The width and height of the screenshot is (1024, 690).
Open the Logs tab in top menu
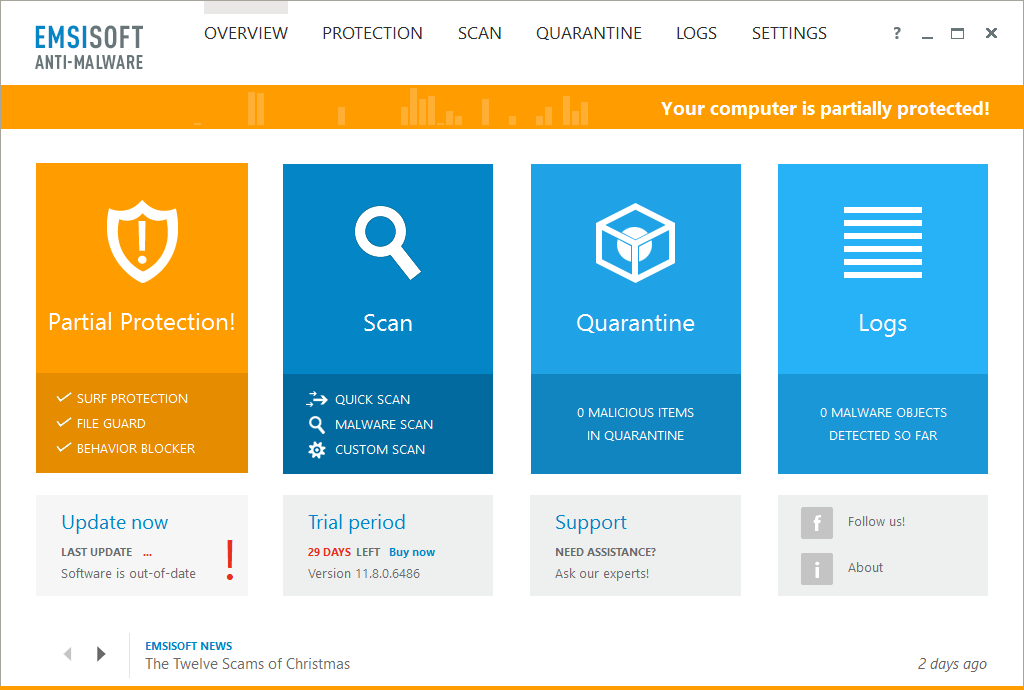tap(696, 33)
